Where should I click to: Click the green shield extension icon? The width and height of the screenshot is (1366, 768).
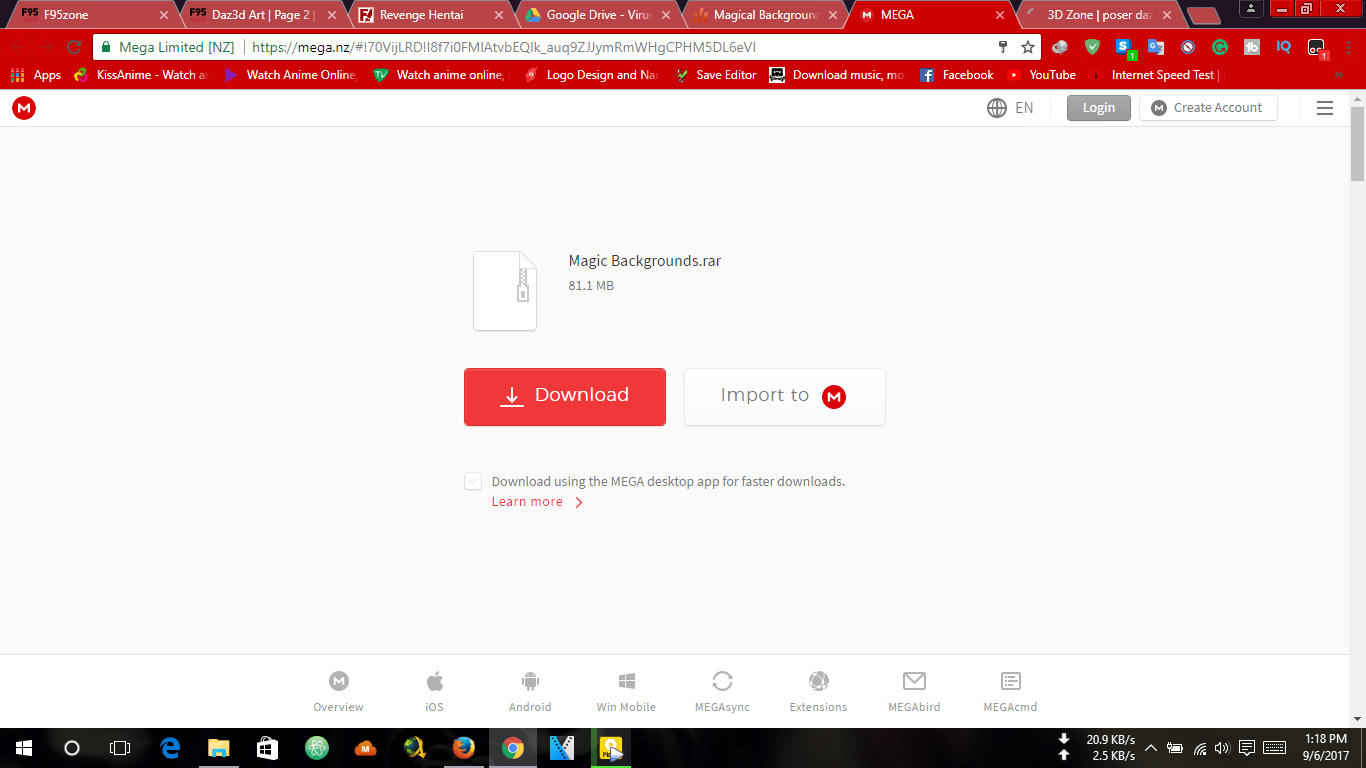(1092, 47)
